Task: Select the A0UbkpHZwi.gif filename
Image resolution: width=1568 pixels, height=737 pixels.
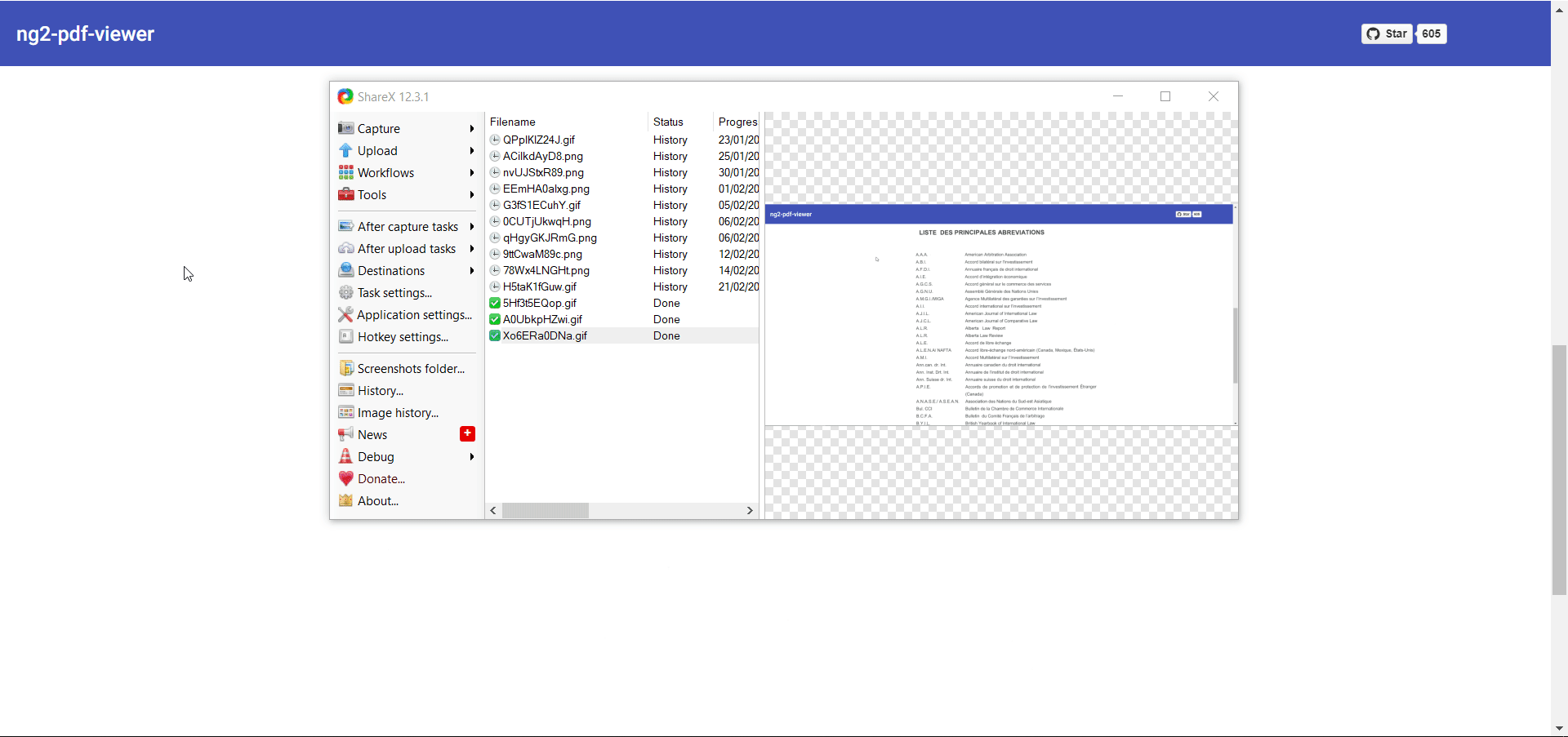Action: (542, 319)
